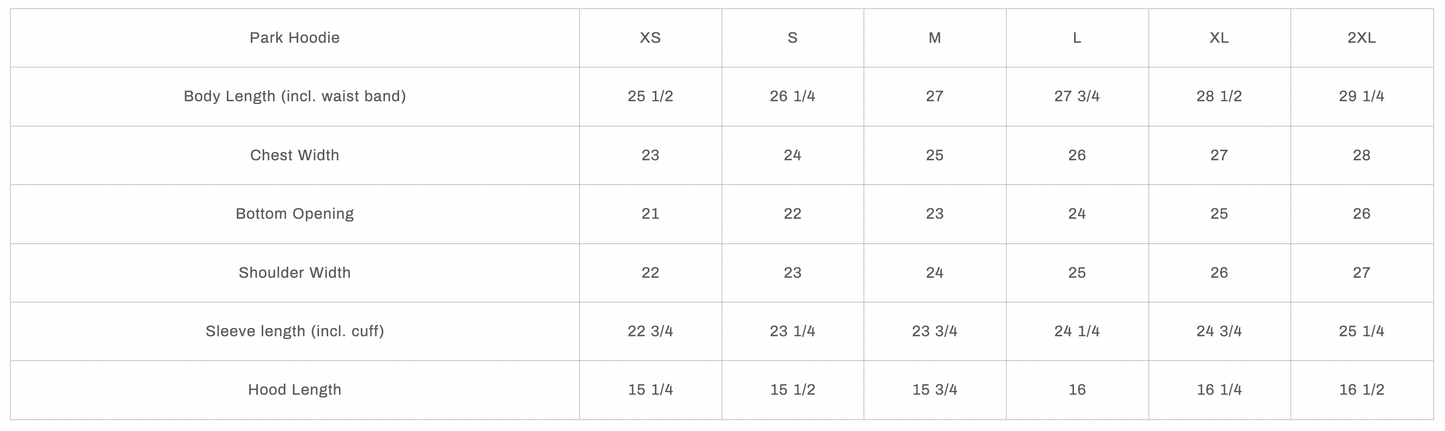Select the XS size column header

coord(650,38)
